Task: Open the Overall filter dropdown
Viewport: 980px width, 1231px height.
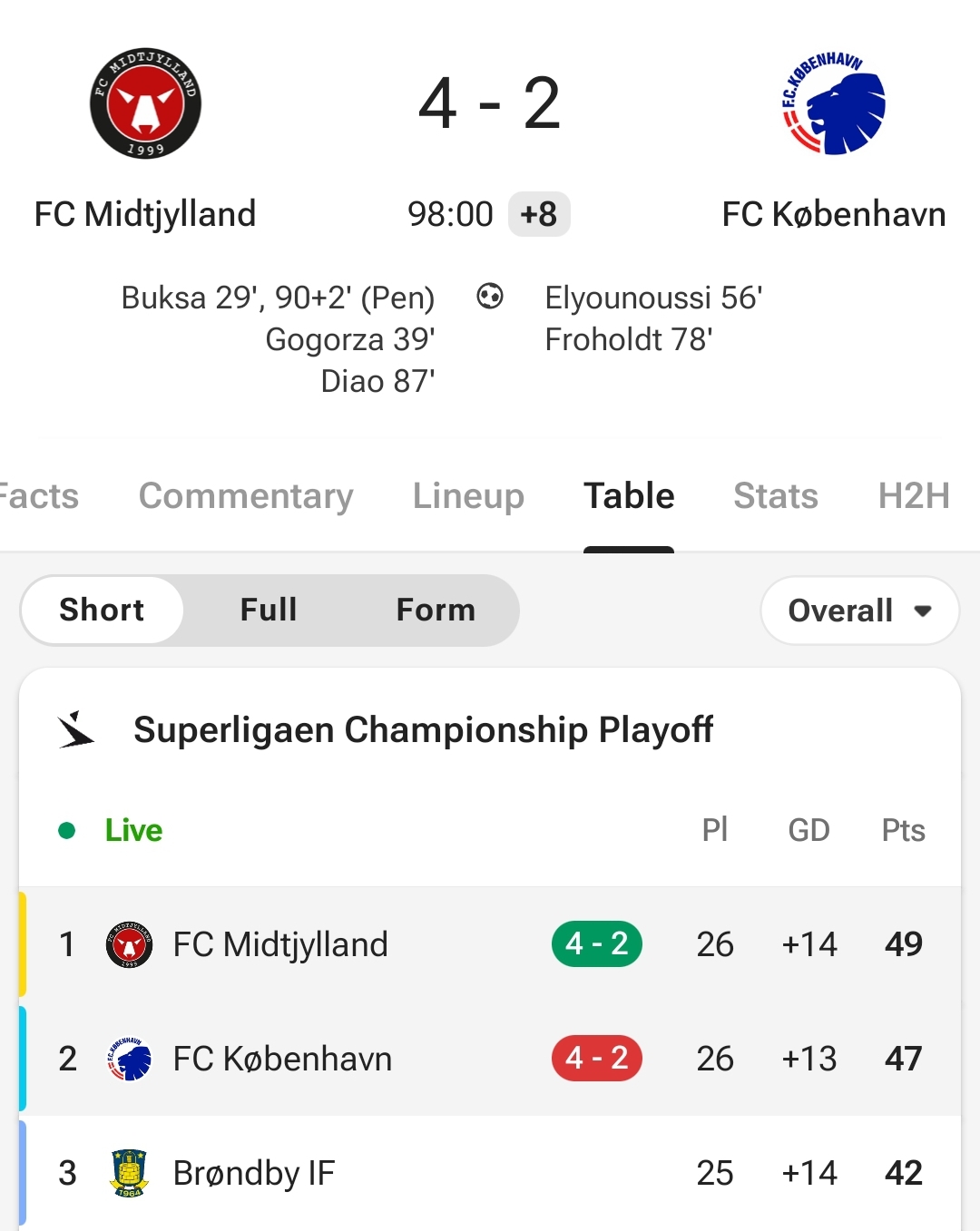Action: tap(859, 611)
